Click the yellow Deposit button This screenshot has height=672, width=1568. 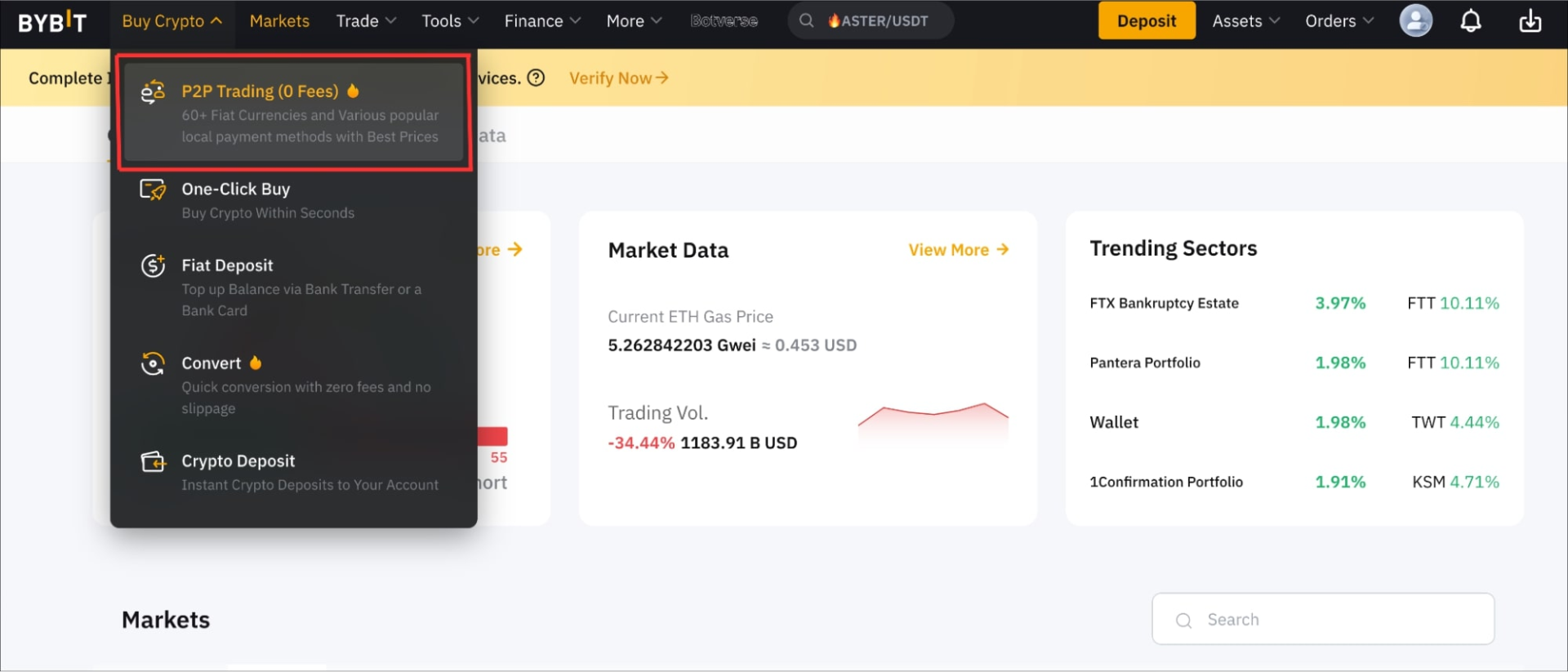click(x=1147, y=21)
